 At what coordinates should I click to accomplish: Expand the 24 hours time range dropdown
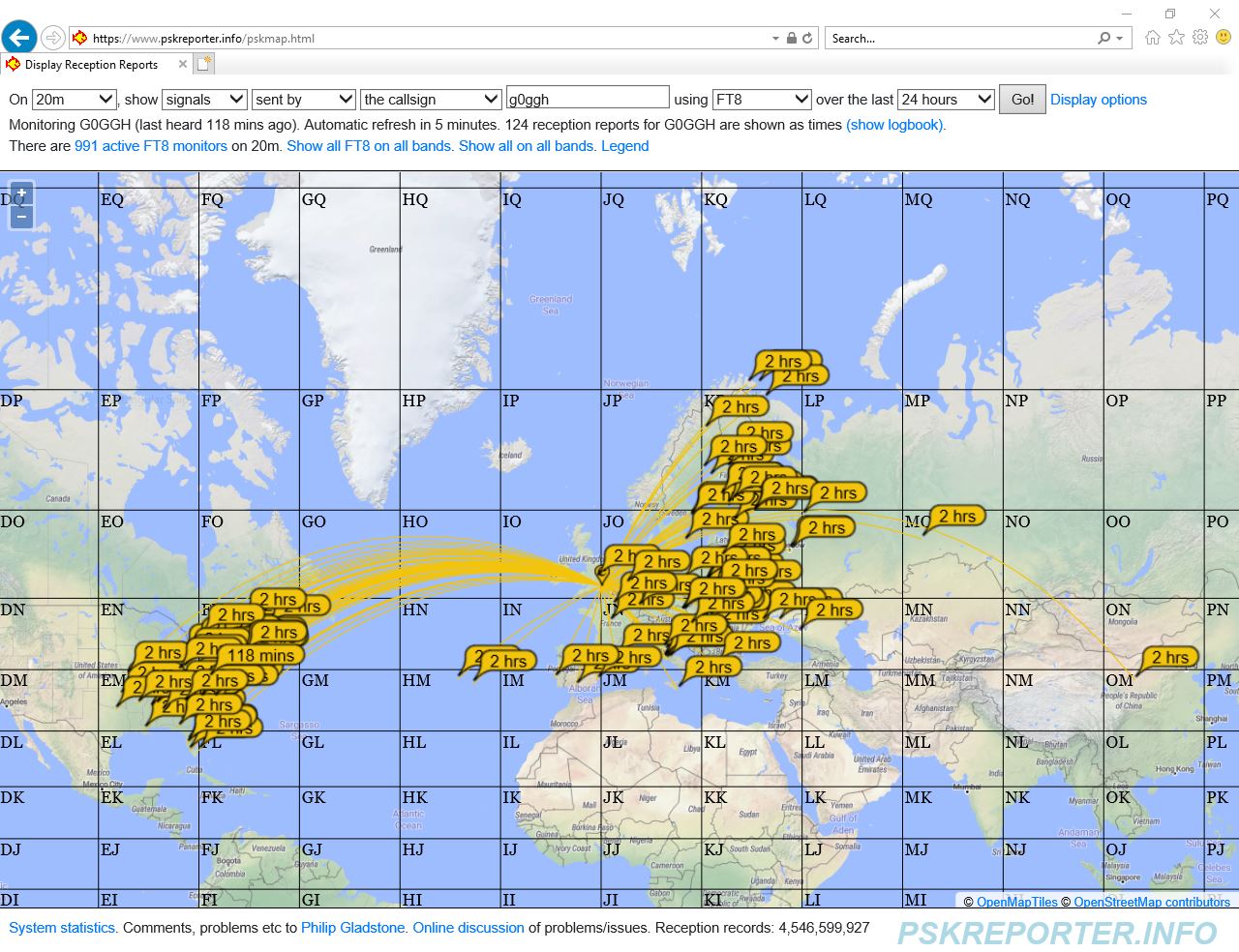pos(946,100)
